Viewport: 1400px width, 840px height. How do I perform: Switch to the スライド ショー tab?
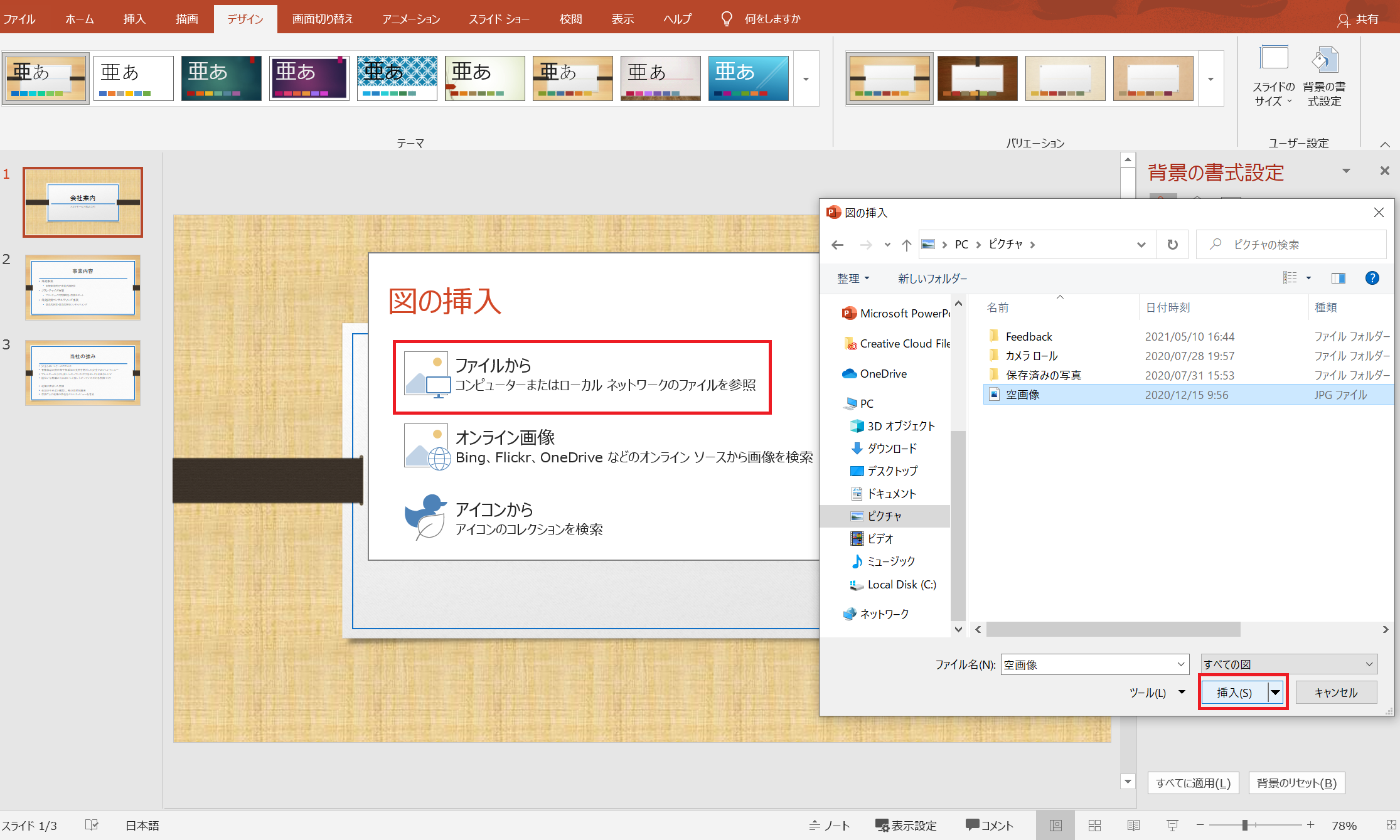[500, 19]
